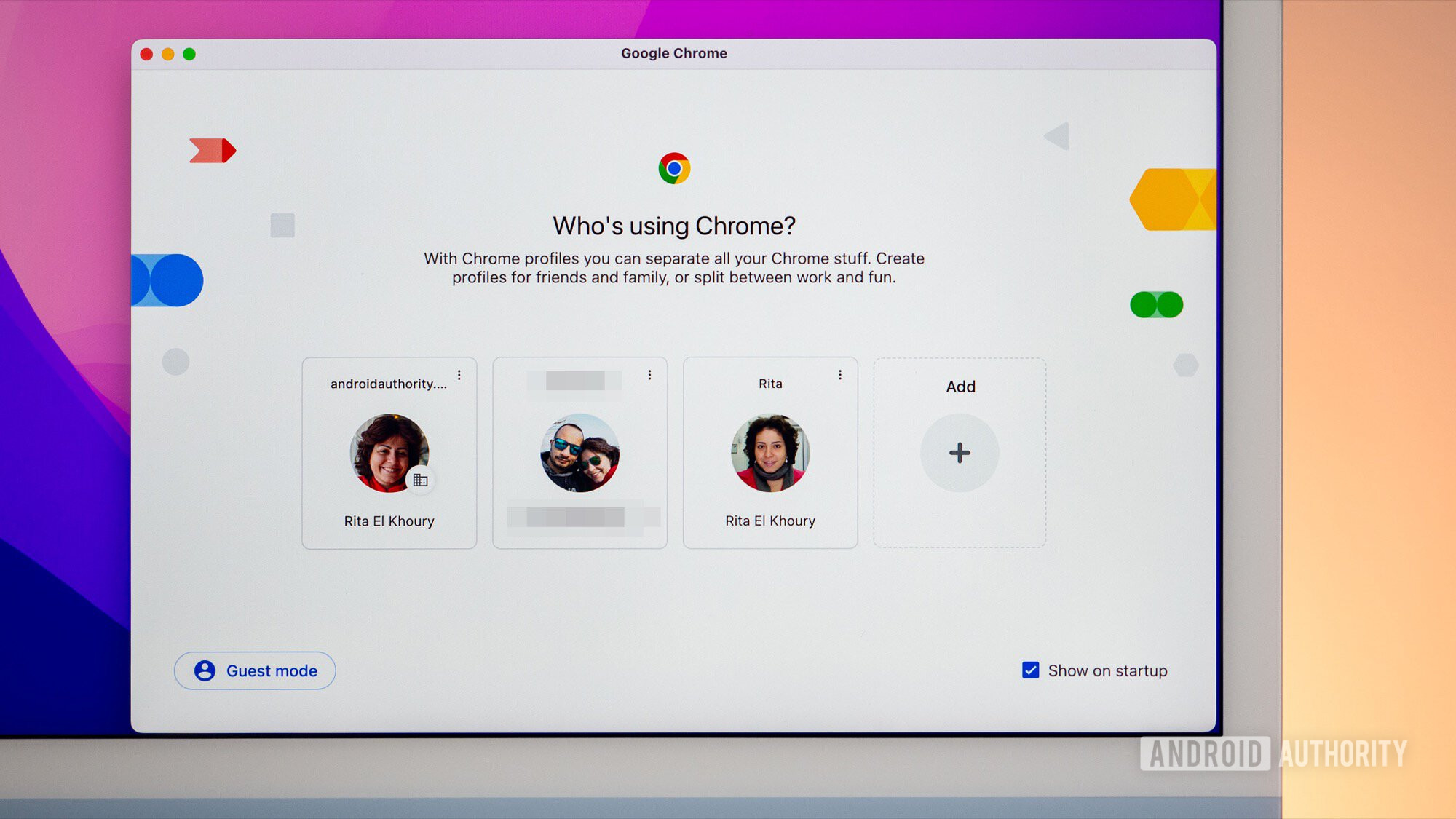
Task: Click the Rita profile title label
Action: point(770,384)
